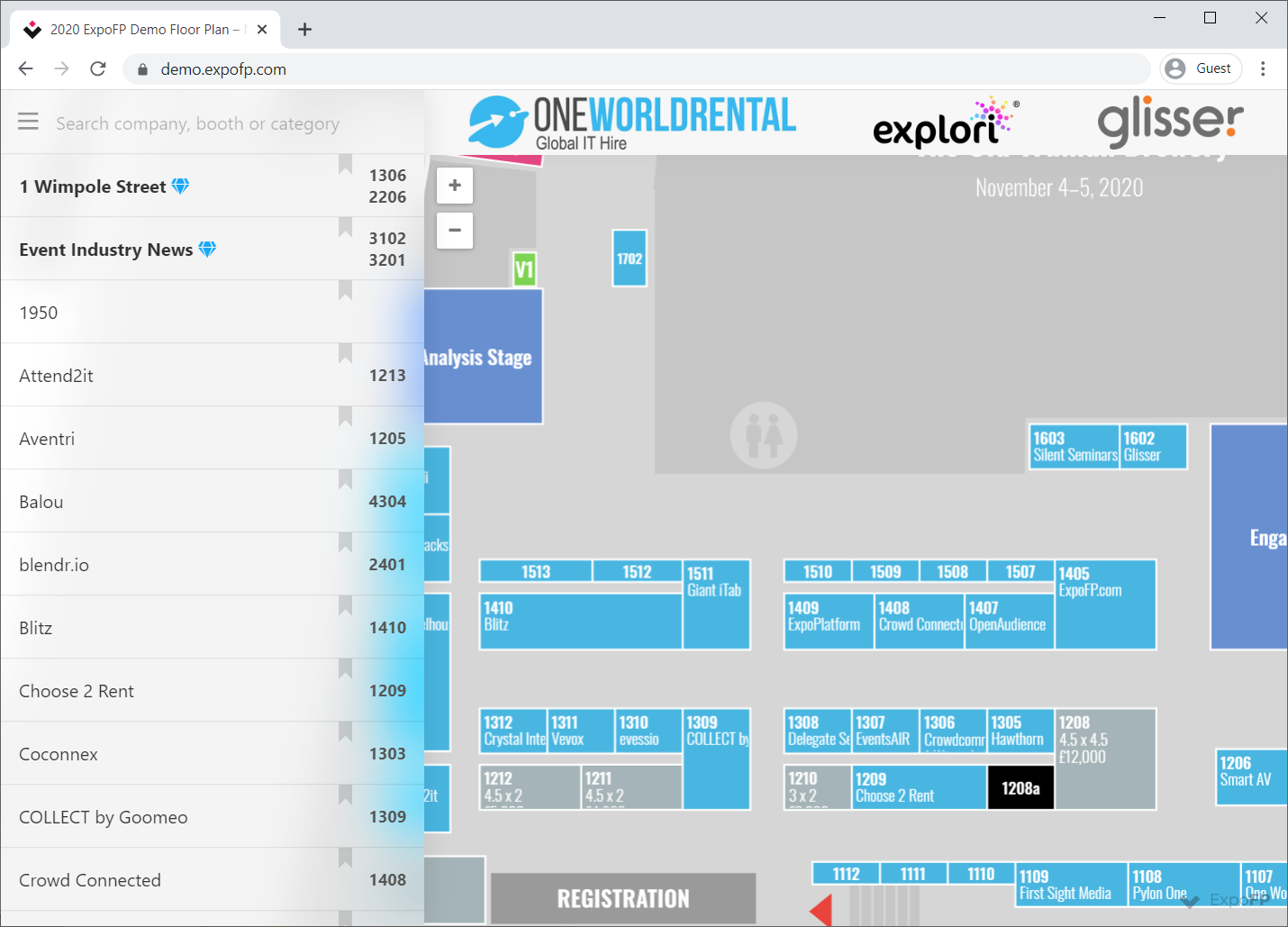Open the Chrome three-dot menu
The height and width of the screenshot is (927, 1288).
point(1263,68)
